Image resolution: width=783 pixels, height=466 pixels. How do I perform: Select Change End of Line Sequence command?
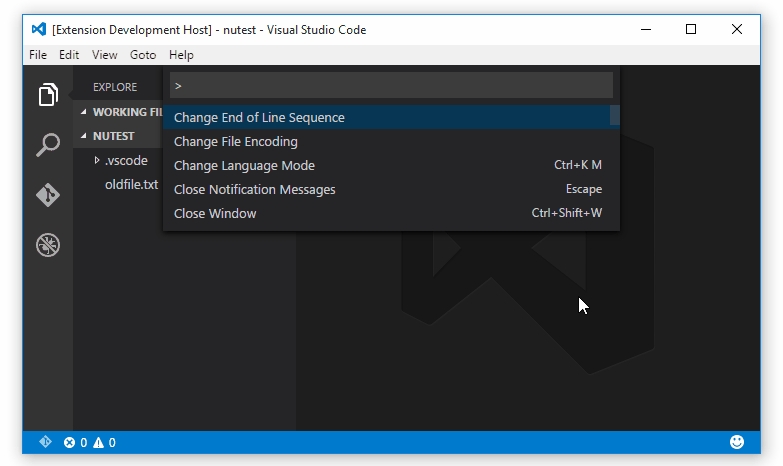tap(259, 117)
